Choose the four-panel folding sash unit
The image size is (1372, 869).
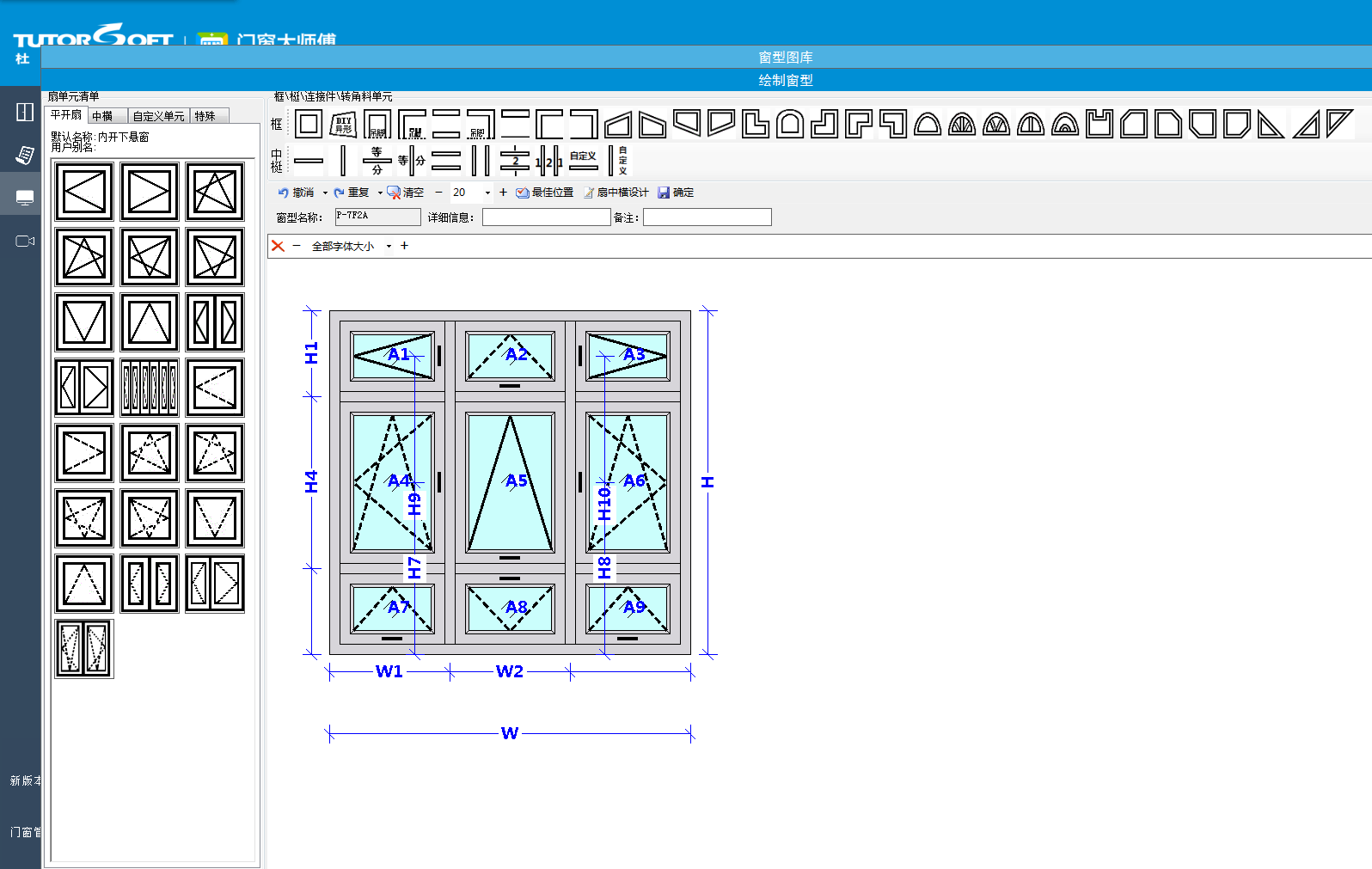150,388
